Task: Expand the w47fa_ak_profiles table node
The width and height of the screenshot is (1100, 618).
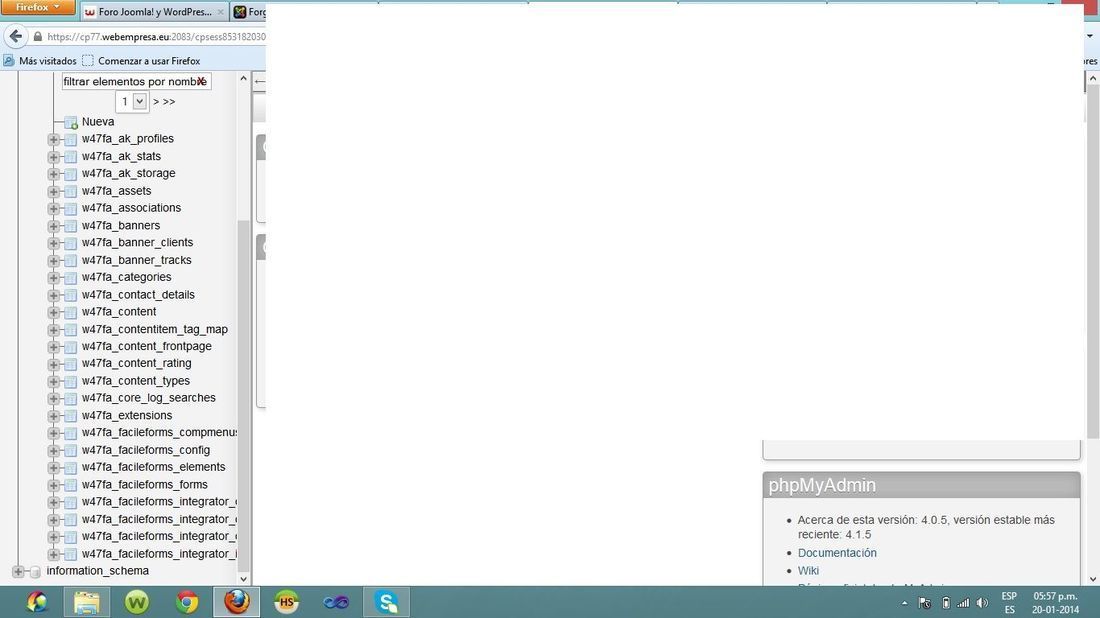Action: (x=53, y=140)
